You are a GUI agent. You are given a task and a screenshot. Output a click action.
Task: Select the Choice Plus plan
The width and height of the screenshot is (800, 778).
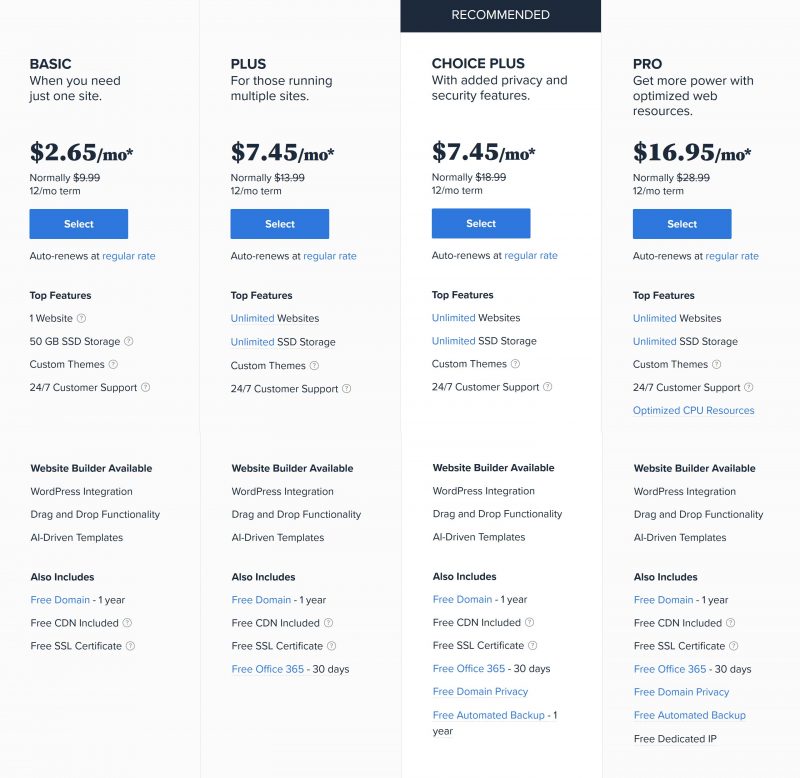[481, 223]
